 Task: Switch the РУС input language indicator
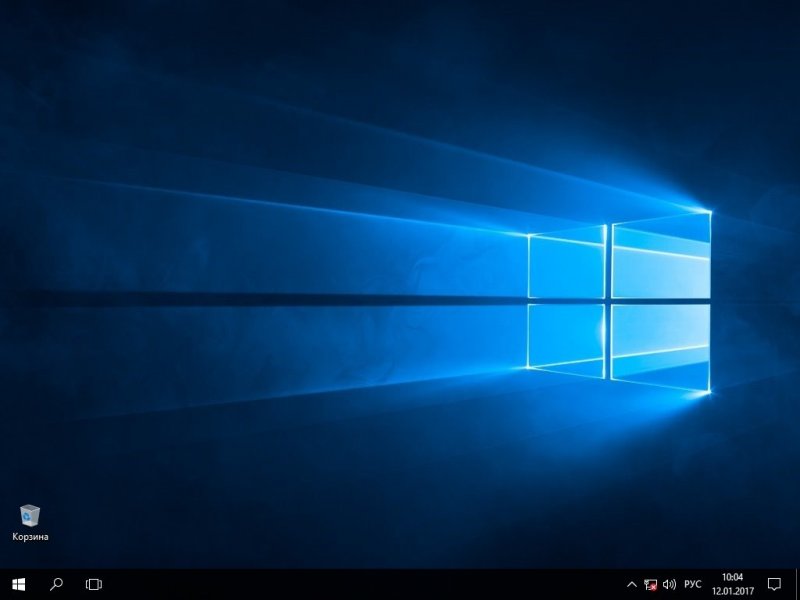pos(692,585)
